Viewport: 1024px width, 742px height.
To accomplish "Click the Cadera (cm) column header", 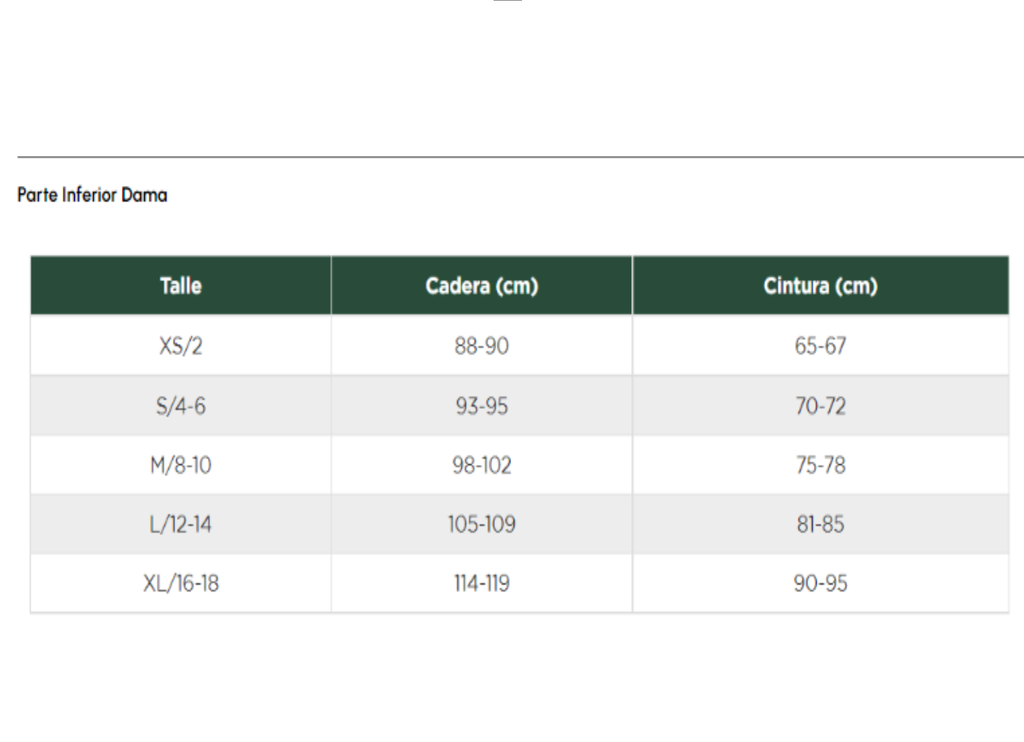I will tap(482, 285).
